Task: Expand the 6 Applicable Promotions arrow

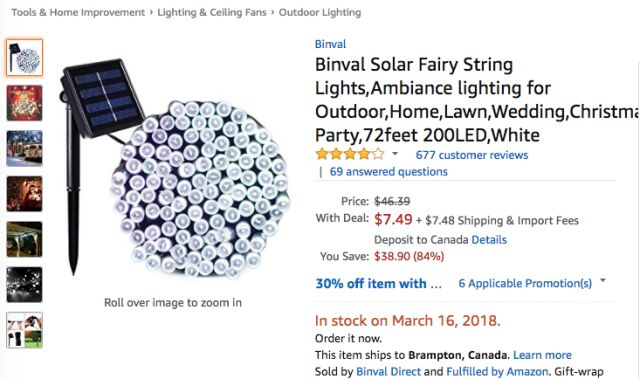Action: tap(603, 281)
